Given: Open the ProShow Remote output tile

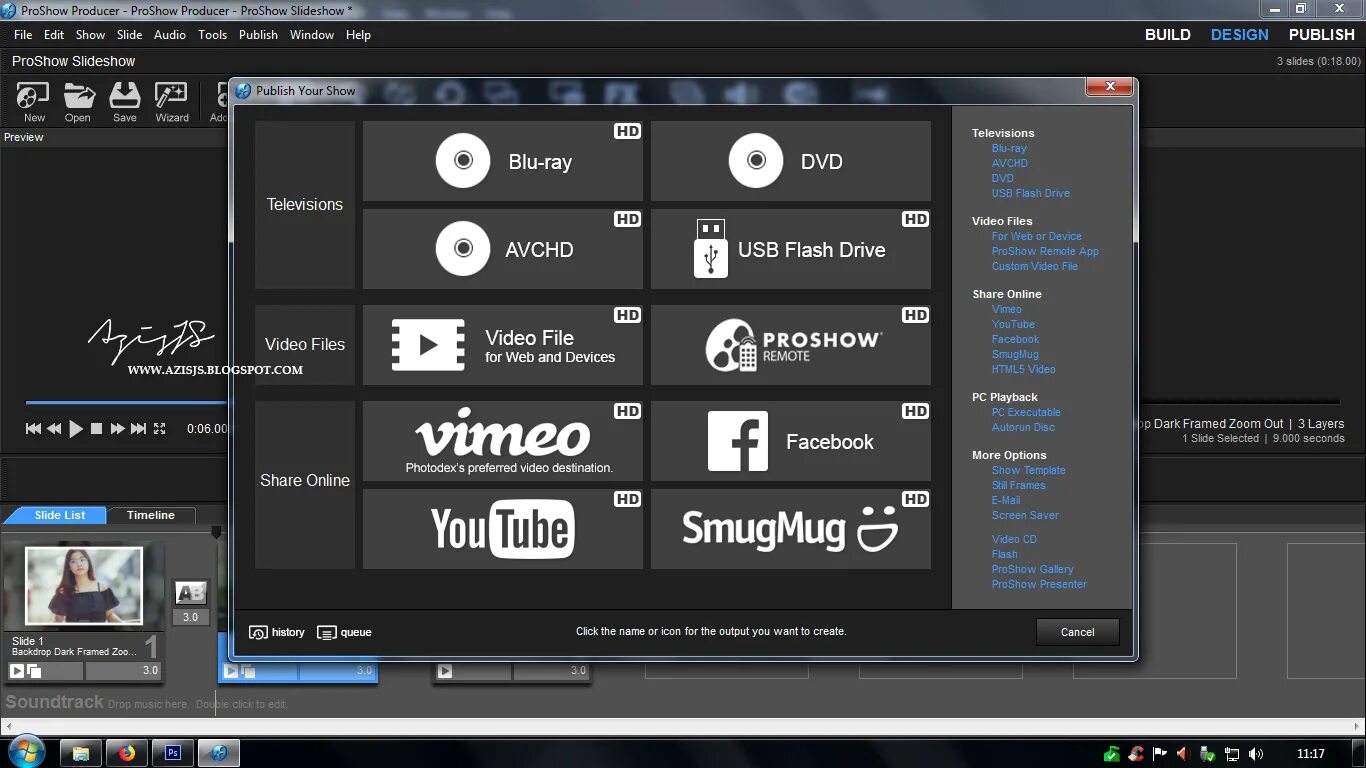Looking at the screenshot, I should pos(790,345).
